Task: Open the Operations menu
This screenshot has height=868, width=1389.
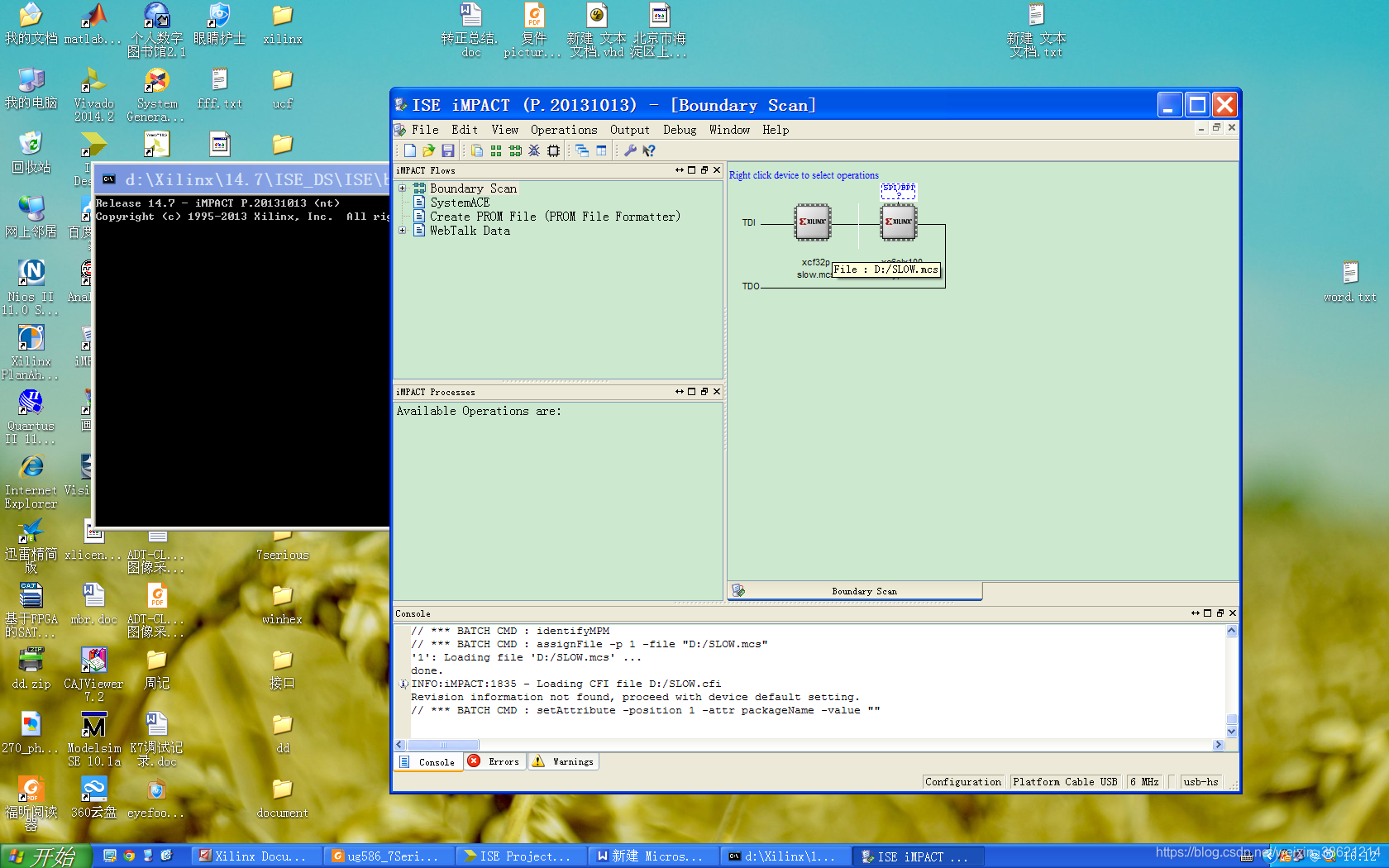Action: 564,130
